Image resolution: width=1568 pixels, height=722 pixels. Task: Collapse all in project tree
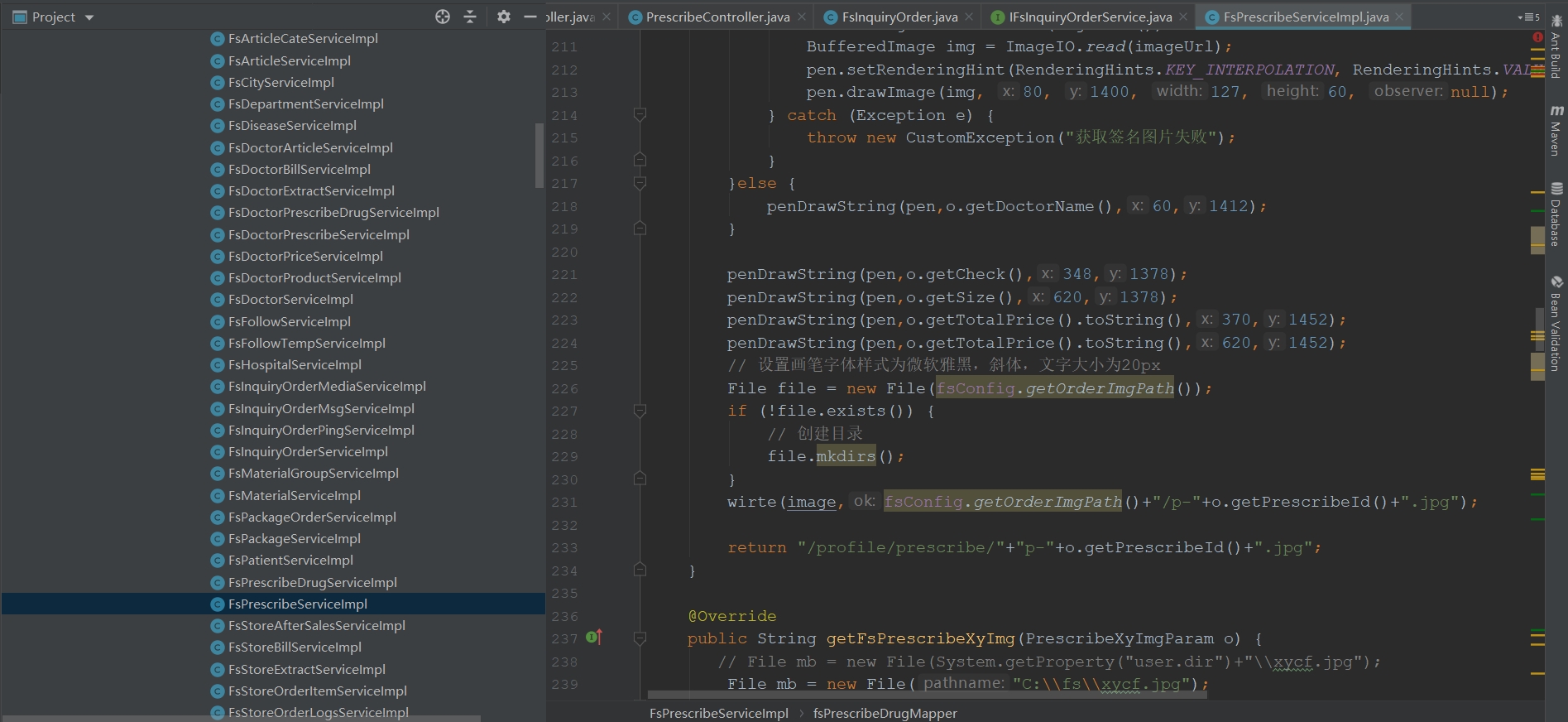[470, 17]
